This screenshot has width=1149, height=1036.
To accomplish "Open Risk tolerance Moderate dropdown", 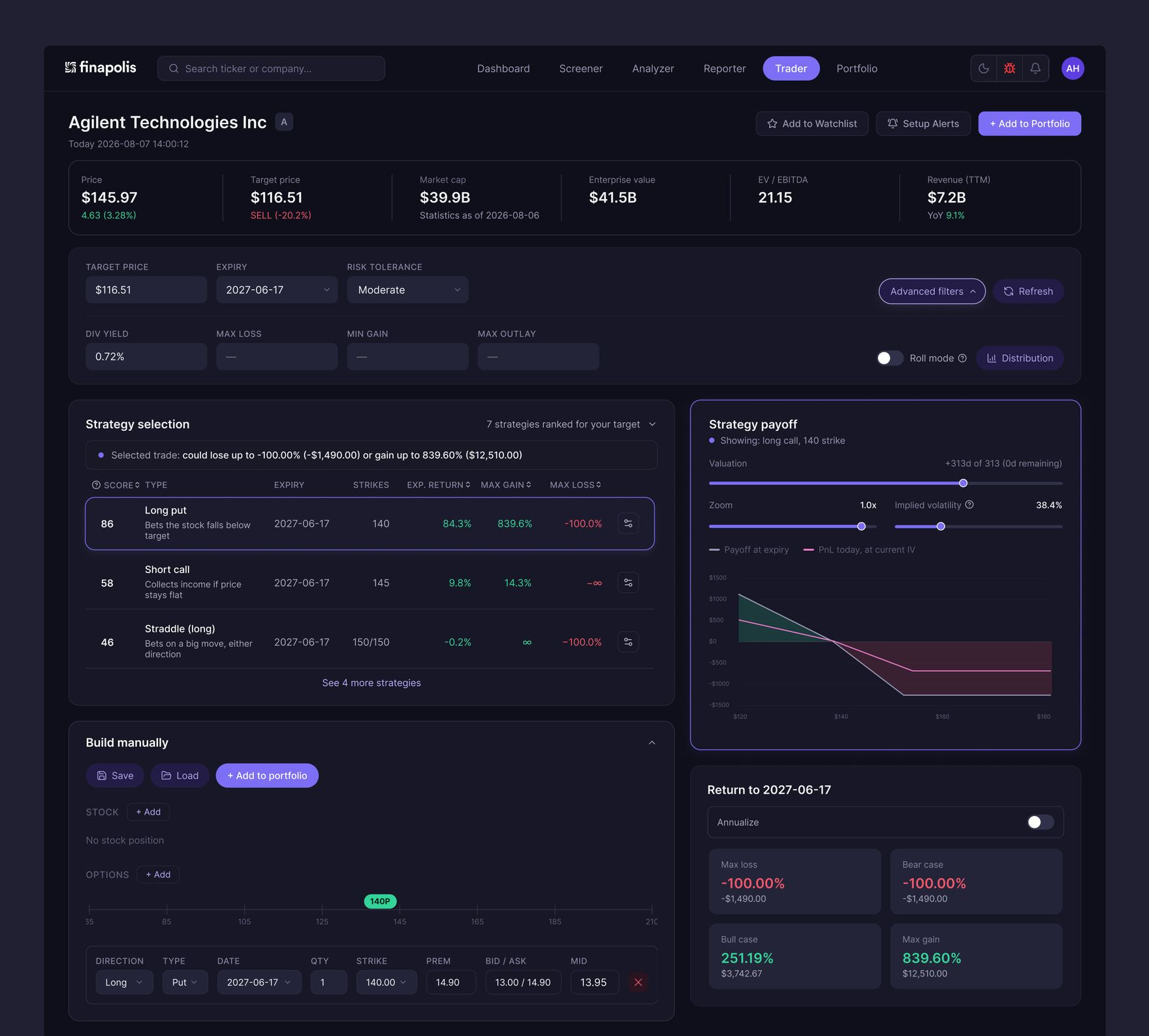I will 407,290.
